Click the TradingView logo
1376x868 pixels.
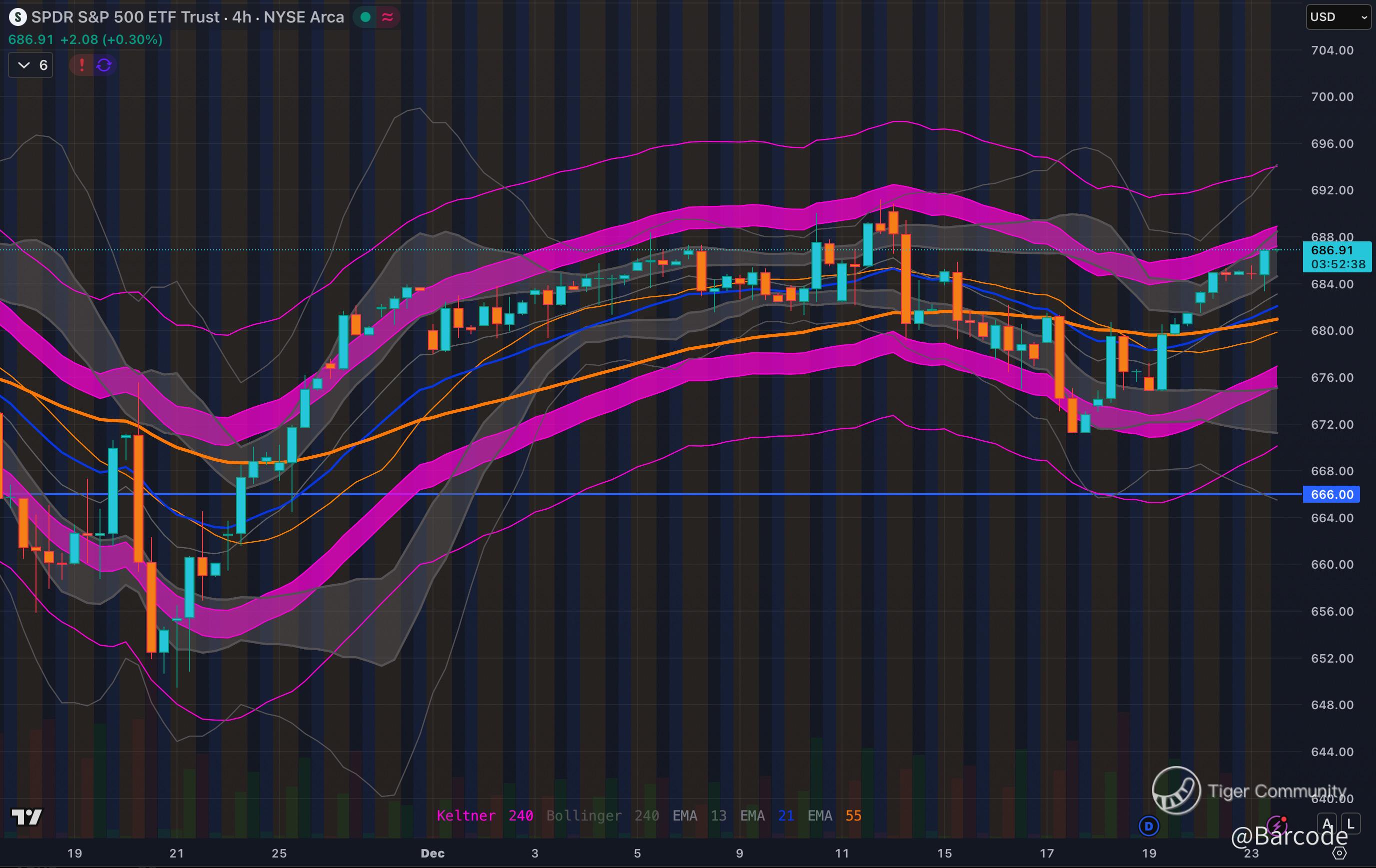pyautogui.click(x=27, y=817)
